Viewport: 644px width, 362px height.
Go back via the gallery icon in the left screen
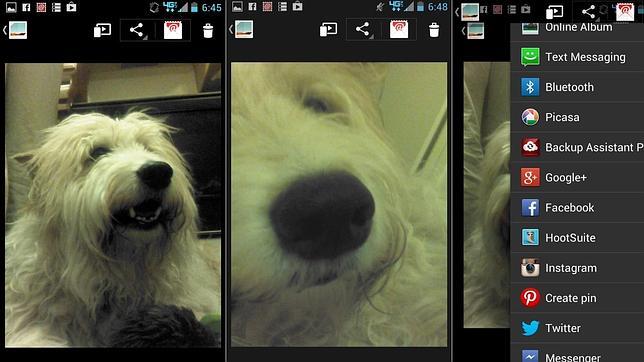point(15,30)
